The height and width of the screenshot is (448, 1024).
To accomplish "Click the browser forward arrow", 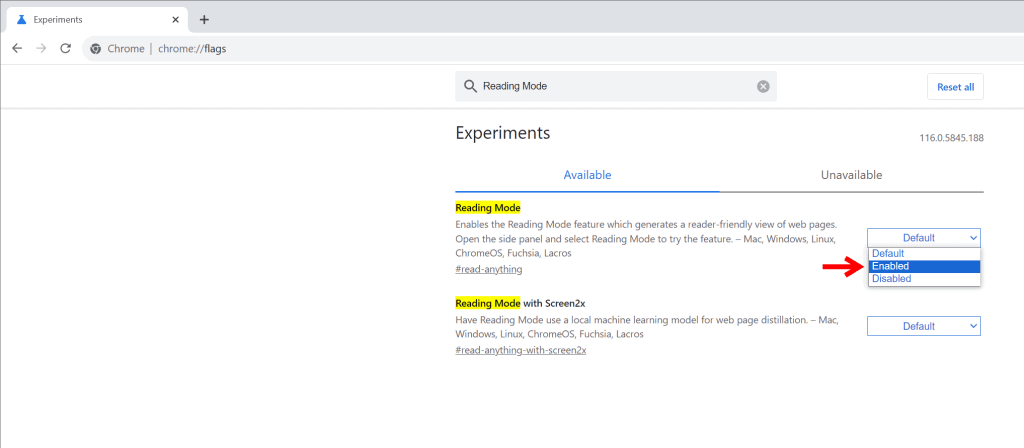I will pyautogui.click(x=41, y=48).
